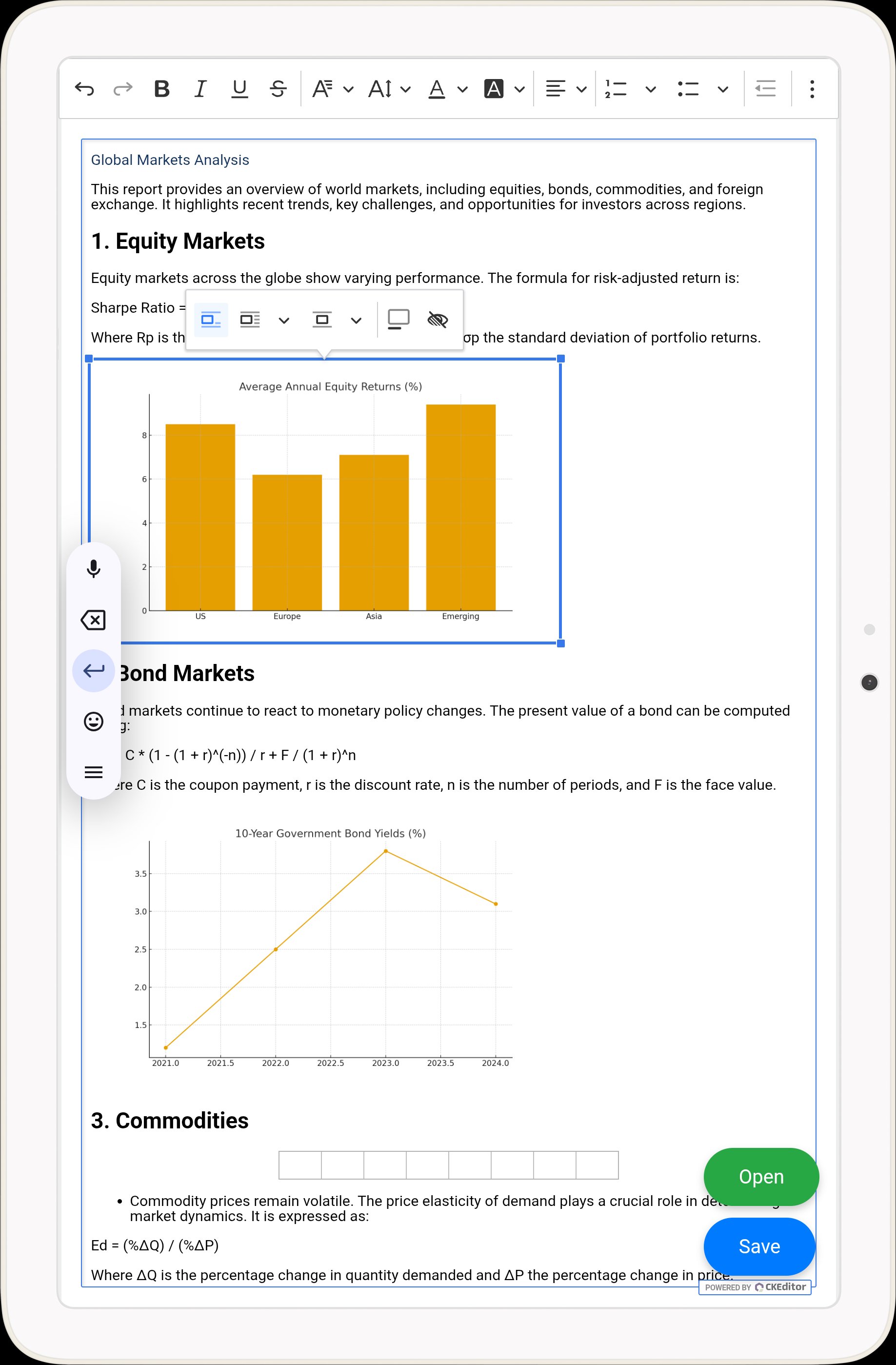Toggle bold formatting
The image size is (896, 1365).
point(161,89)
